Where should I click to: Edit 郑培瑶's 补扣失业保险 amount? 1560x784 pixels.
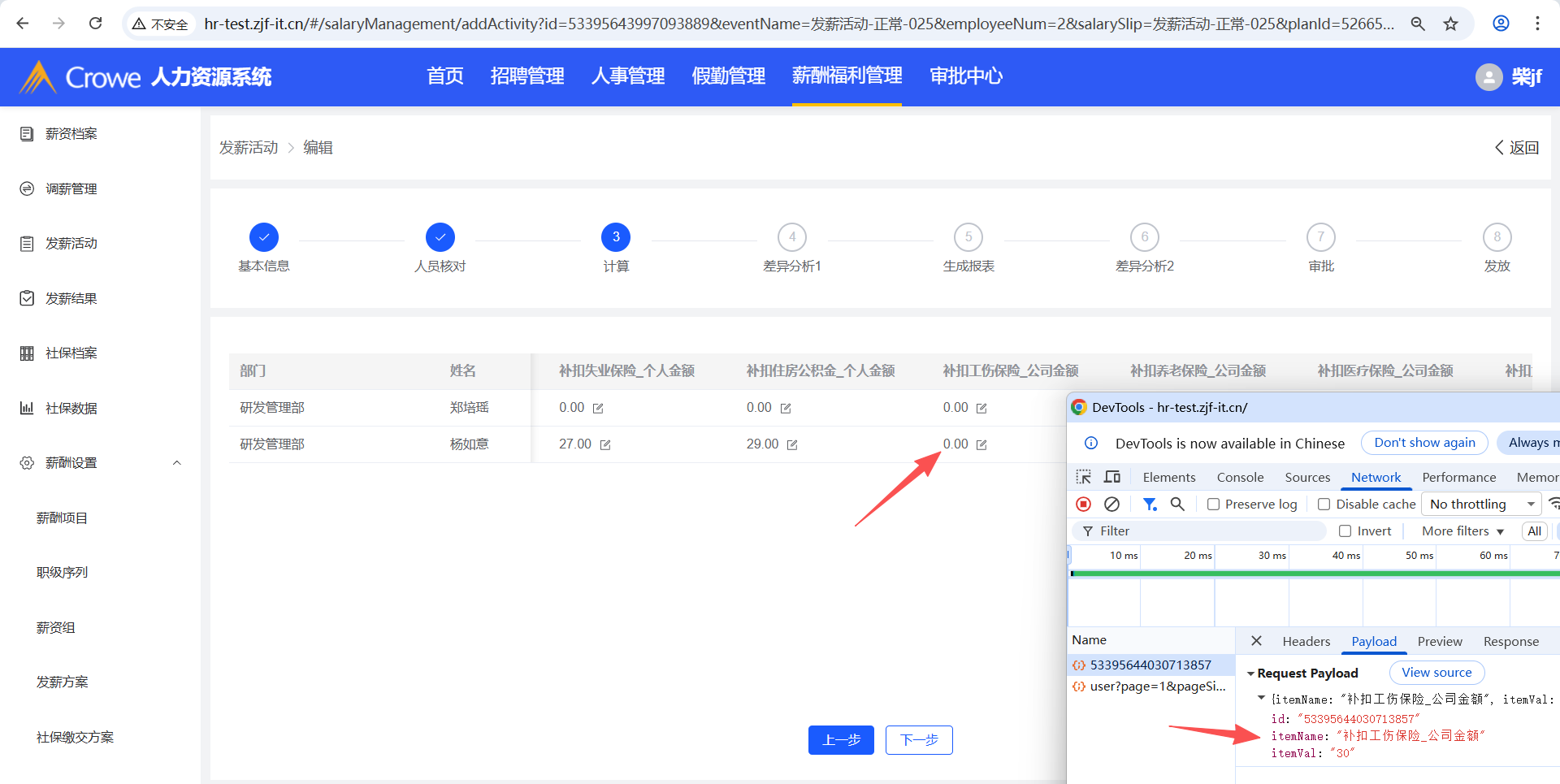[x=598, y=409]
